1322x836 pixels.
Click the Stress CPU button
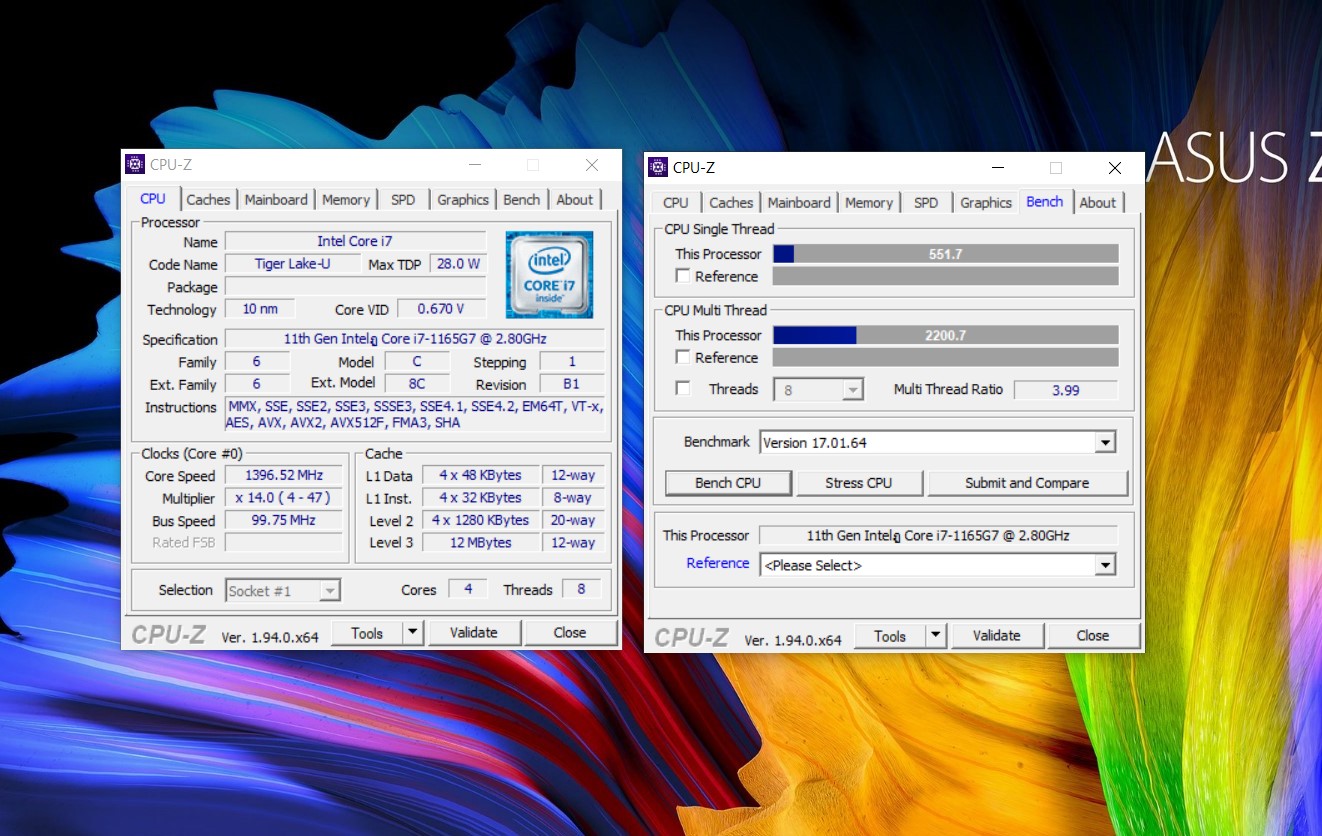coord(859,483)
